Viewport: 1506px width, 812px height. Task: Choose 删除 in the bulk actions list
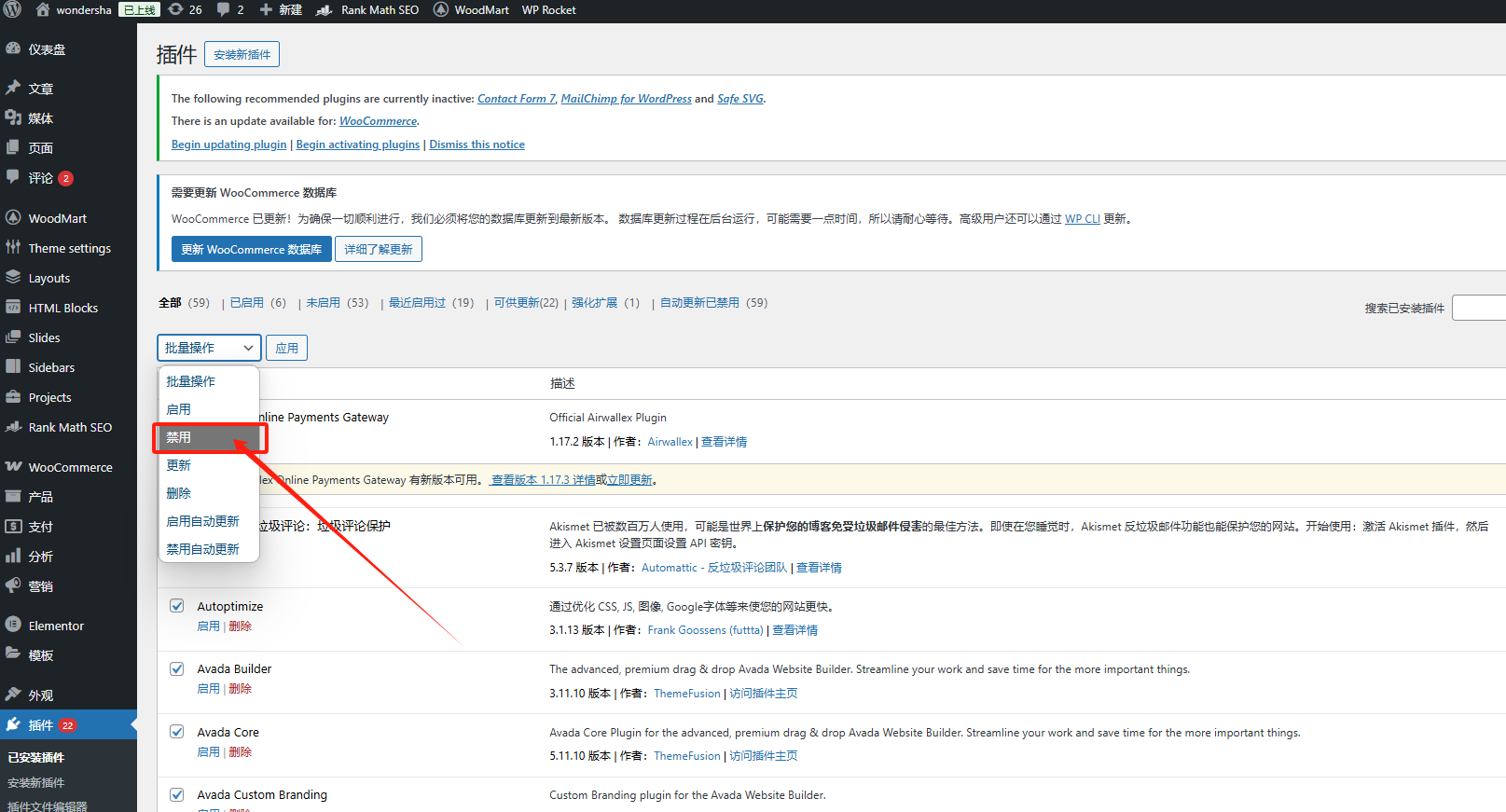(179, 493)
